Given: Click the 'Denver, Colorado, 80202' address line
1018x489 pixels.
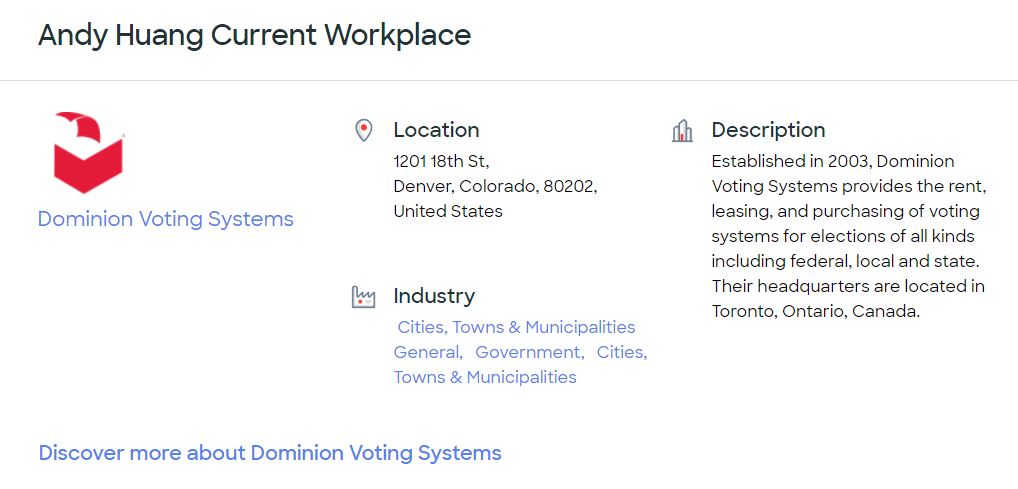Looking at the screenshot, I should [495, 186].
